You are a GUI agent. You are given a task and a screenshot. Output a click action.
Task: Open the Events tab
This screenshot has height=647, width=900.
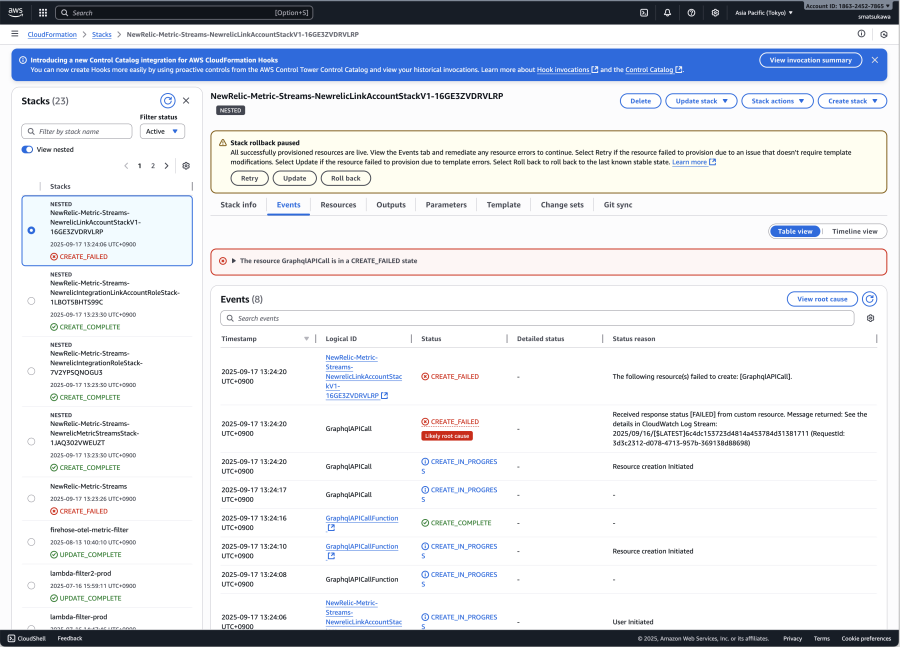click(x=289, y=205)
